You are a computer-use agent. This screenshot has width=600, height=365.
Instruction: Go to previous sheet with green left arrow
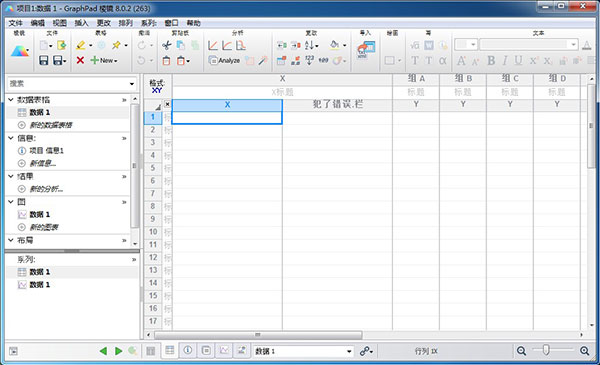click(103, 351)
